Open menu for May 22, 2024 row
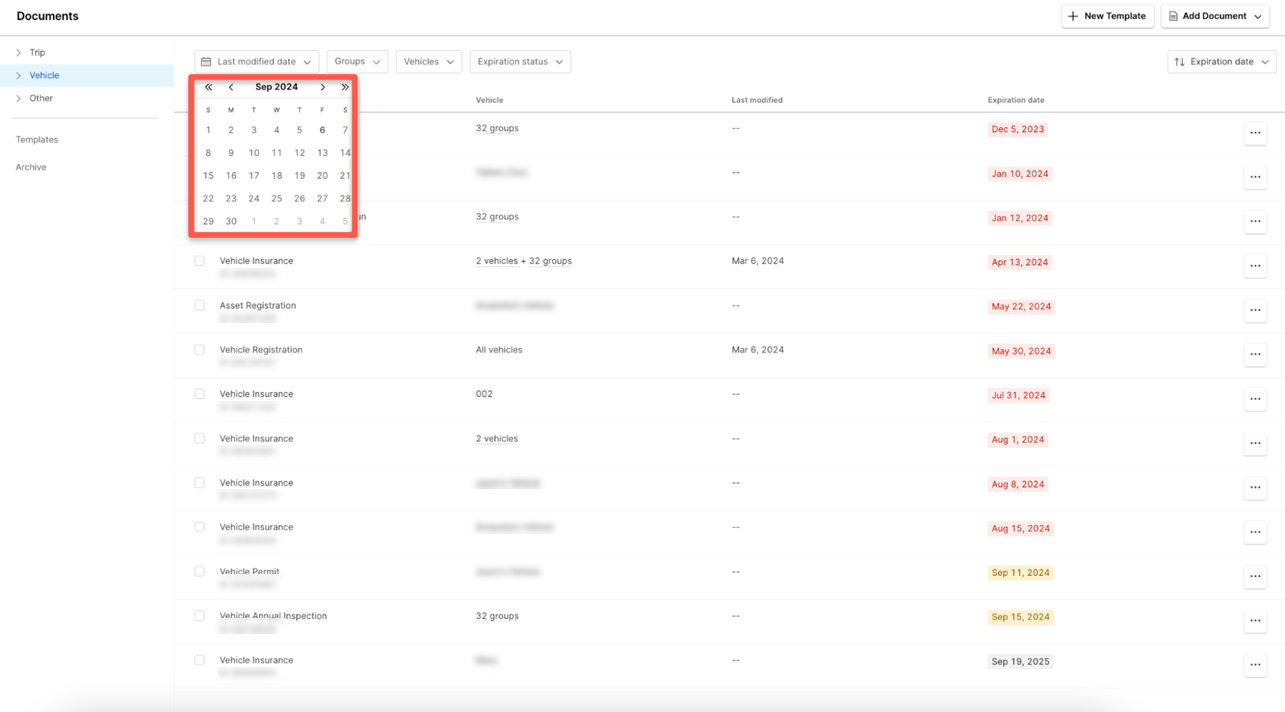 1255,310
